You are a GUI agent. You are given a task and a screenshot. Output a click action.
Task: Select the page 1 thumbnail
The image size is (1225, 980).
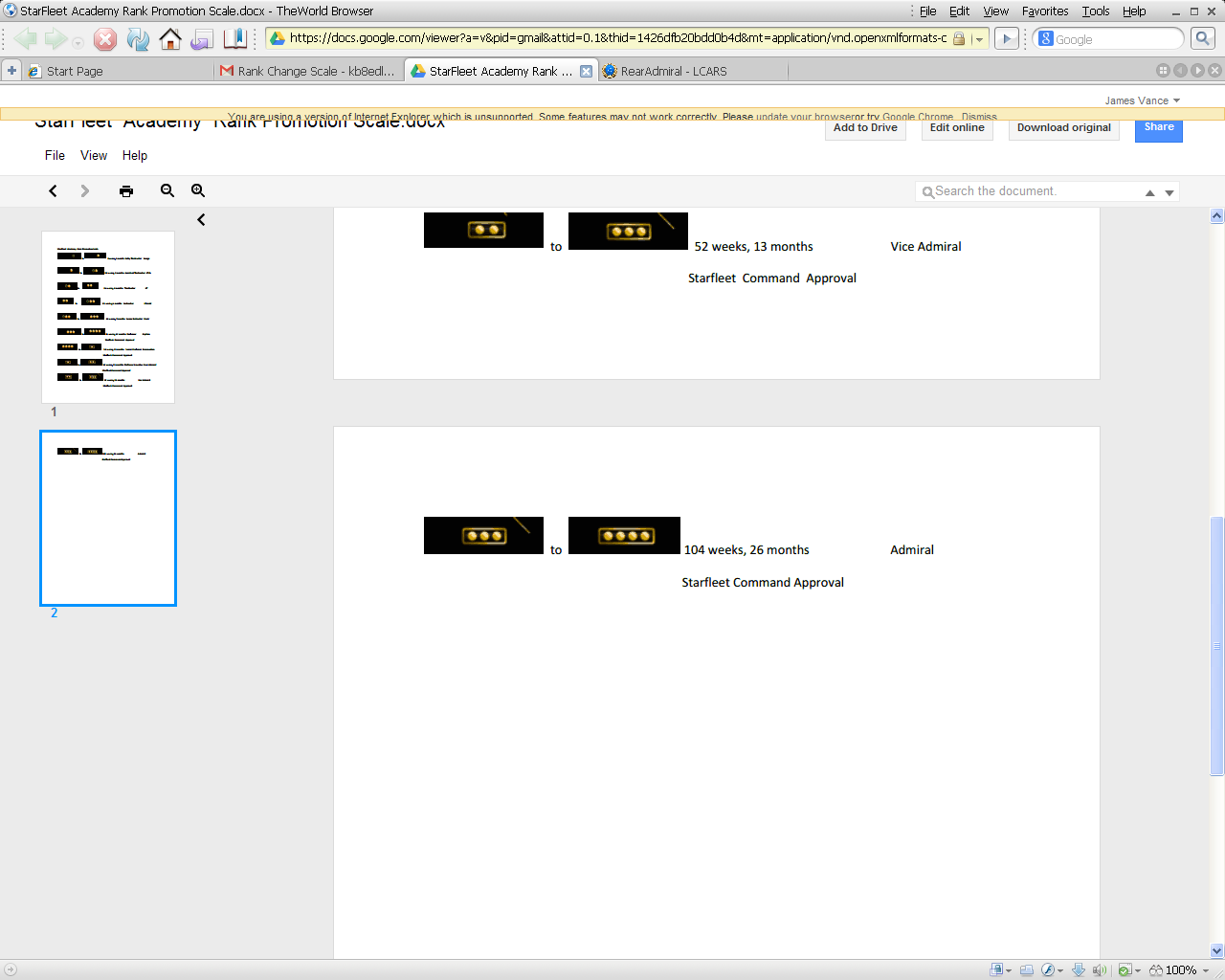click(108, 317)
